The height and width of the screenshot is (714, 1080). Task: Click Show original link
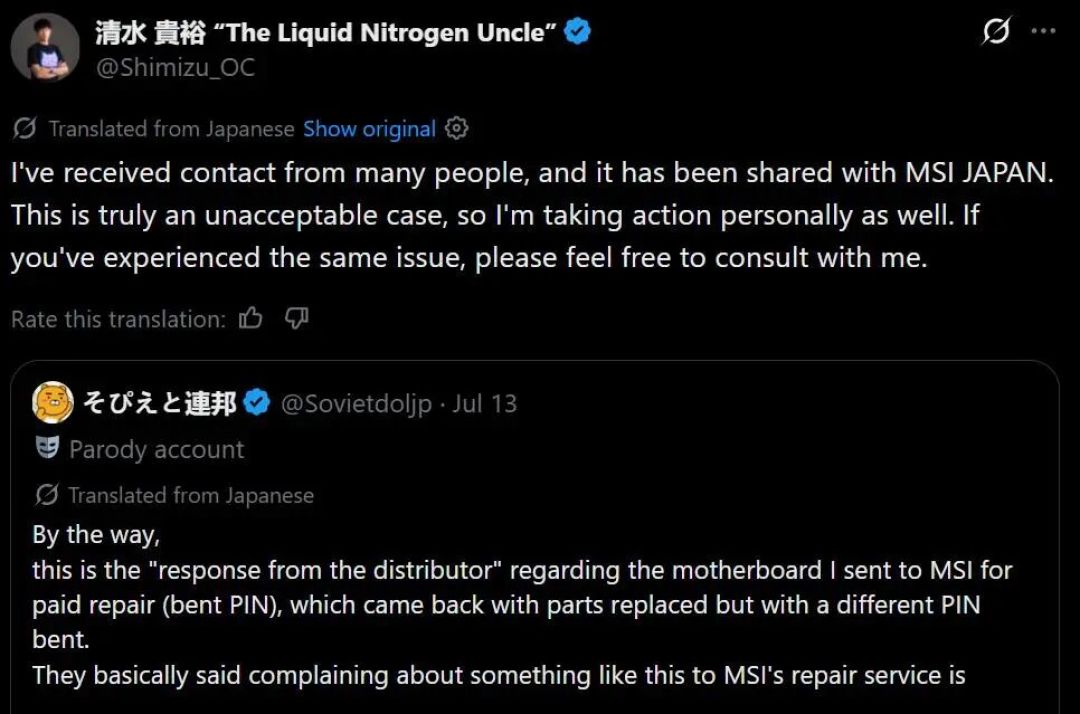click(369, 129)
